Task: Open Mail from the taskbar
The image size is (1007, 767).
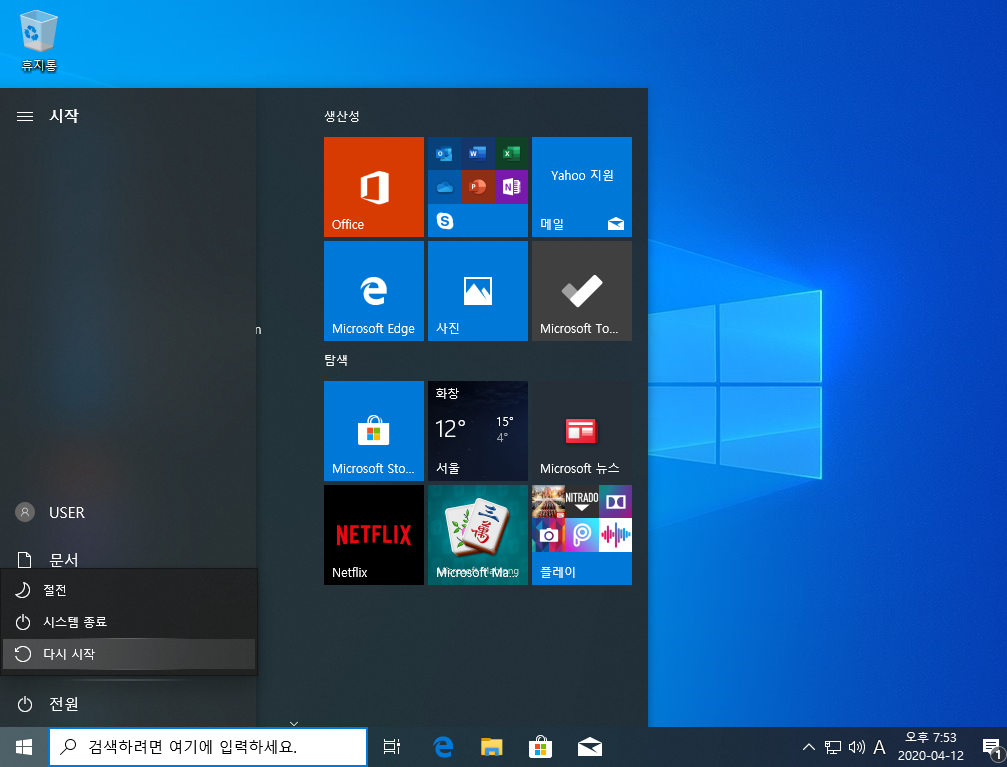Action: tap(590, 747)
